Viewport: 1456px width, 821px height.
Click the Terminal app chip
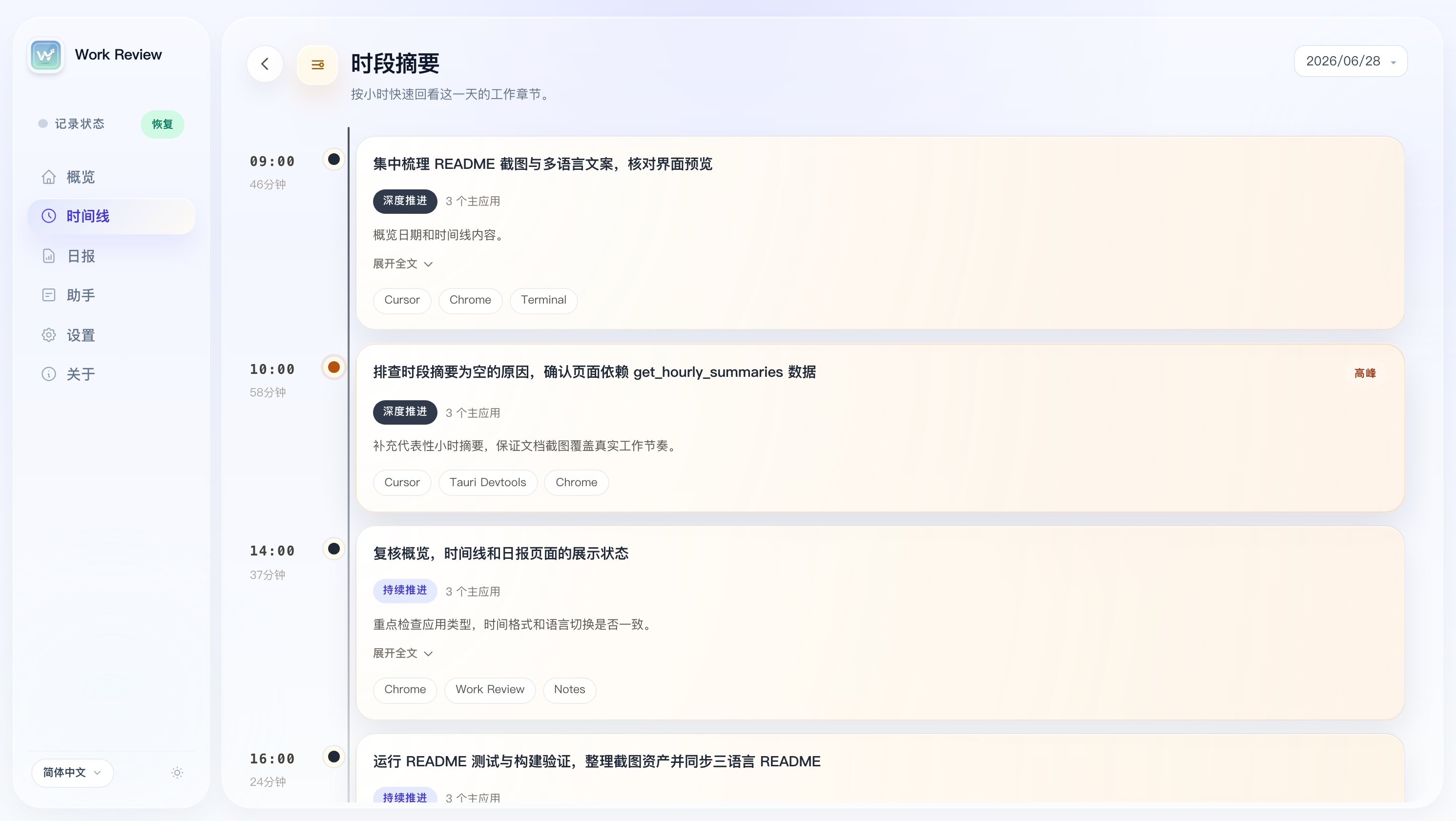pyautogui.click(x=543, y=300)
